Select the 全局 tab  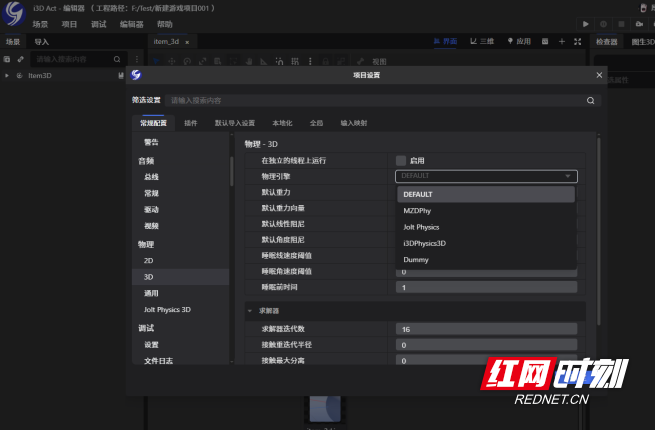coord(316,123)
